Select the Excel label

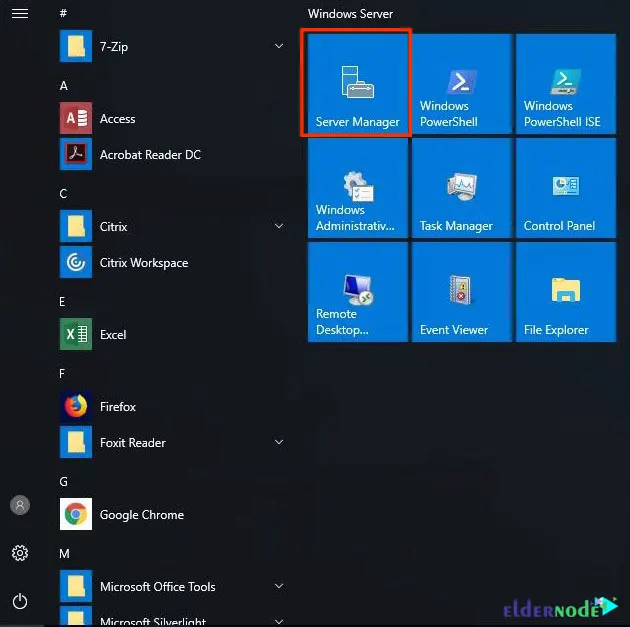click(x=113, y=335)
